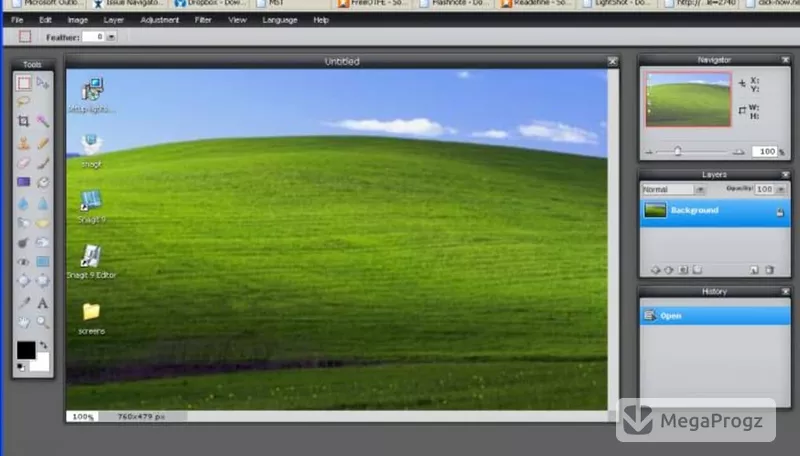Switch to the FreeOTFE browser tab

373,4
